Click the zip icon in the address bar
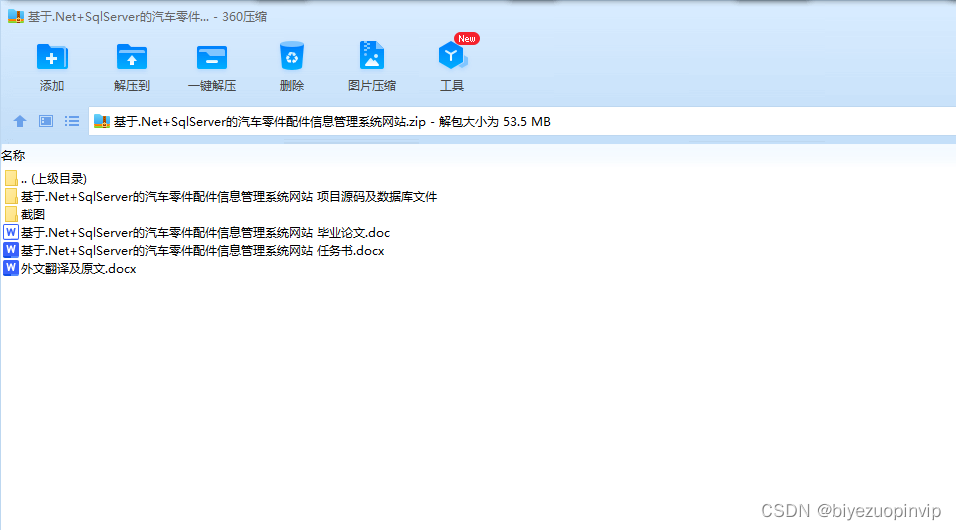 tap(102, 121)
